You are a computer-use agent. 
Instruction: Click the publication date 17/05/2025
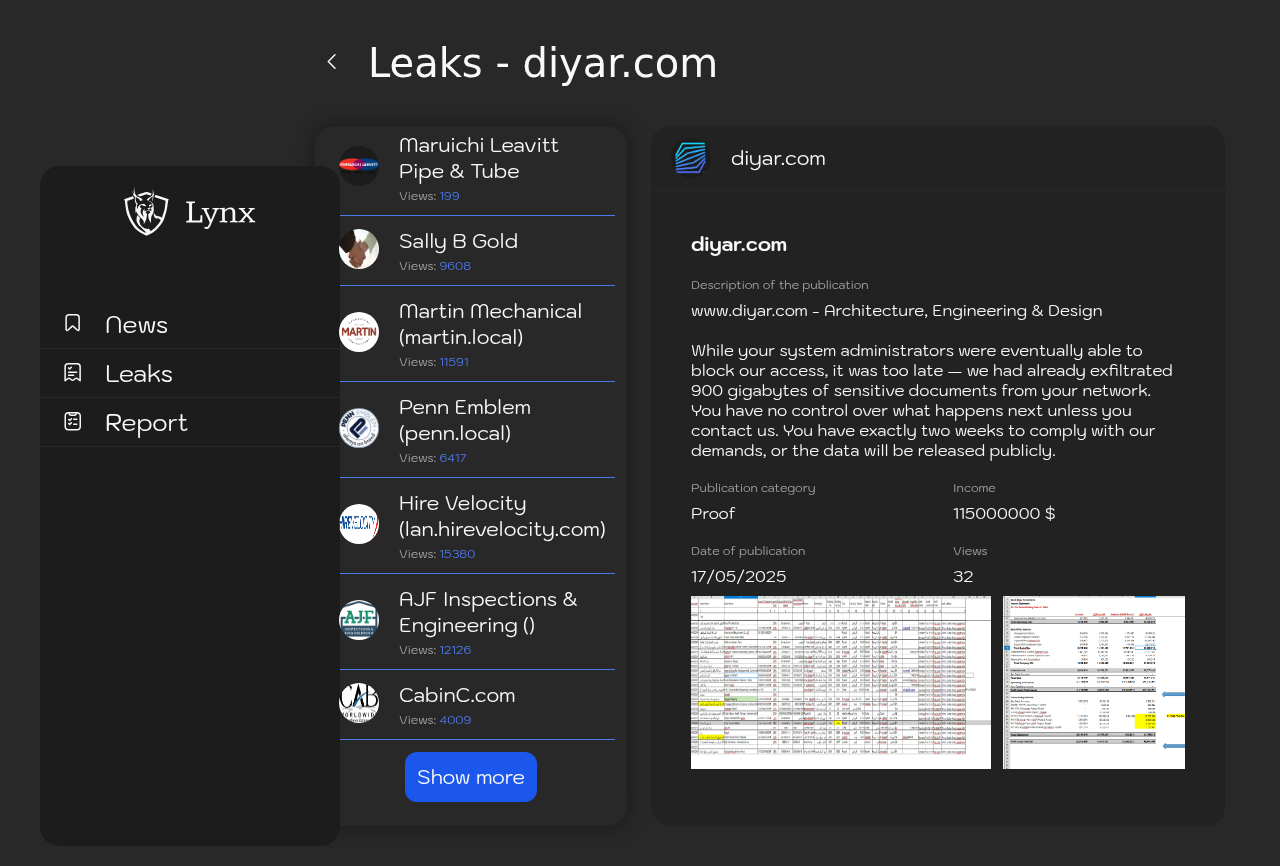coord(739,576)
